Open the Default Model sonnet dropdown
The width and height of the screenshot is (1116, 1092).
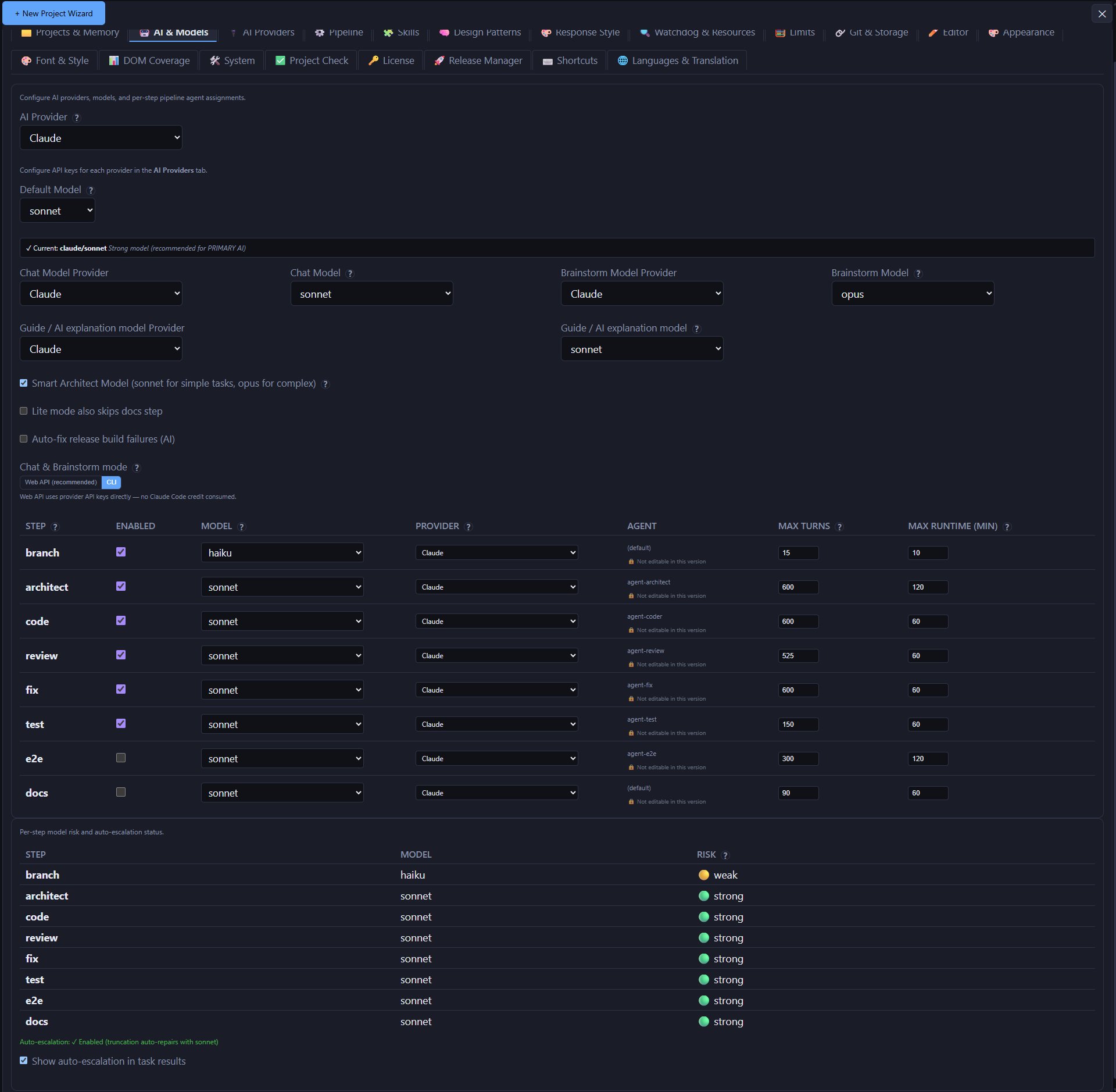[58, 210]
